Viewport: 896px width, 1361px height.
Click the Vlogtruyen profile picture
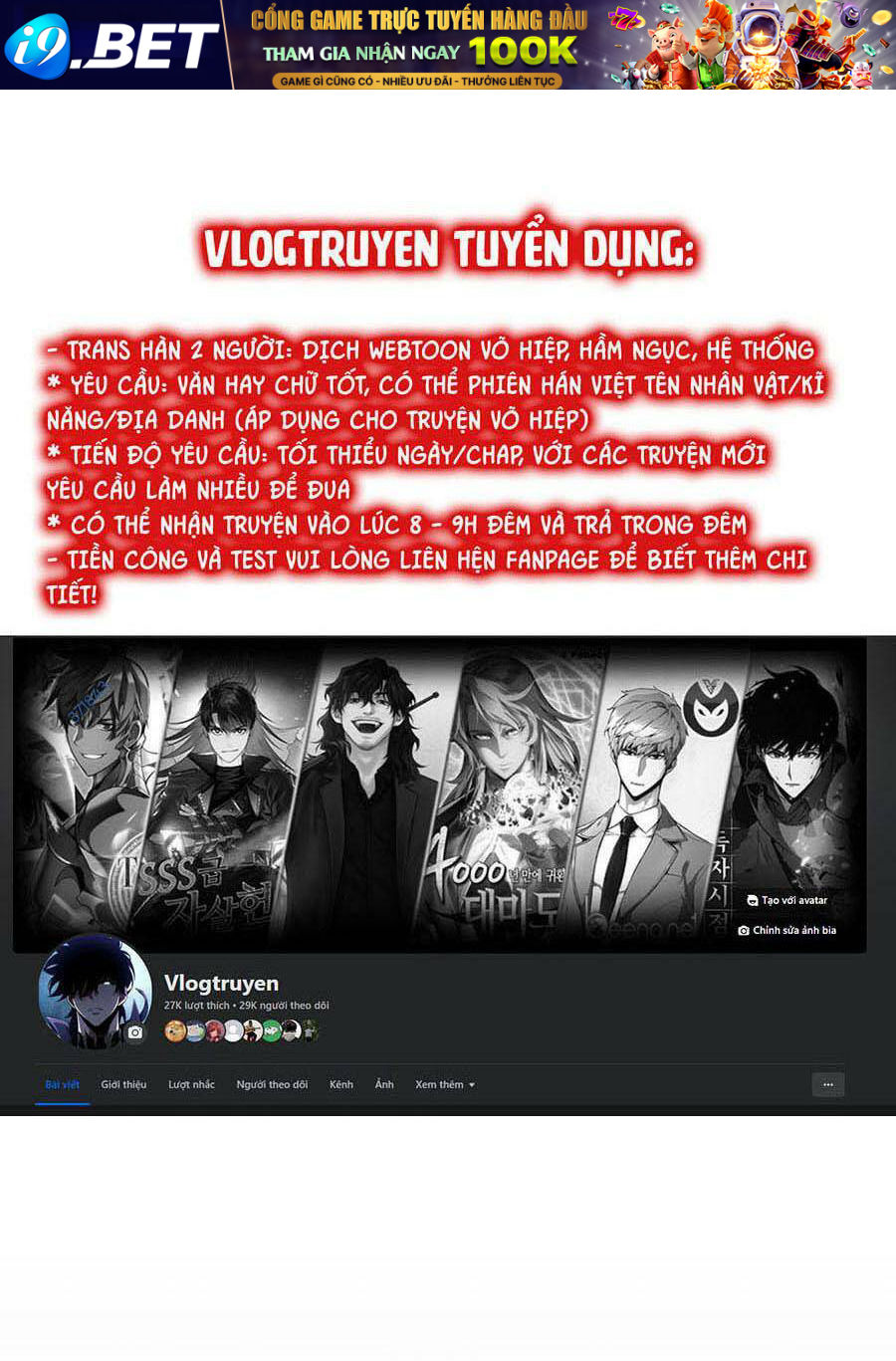pyautogui.click(x=95, y=992)
